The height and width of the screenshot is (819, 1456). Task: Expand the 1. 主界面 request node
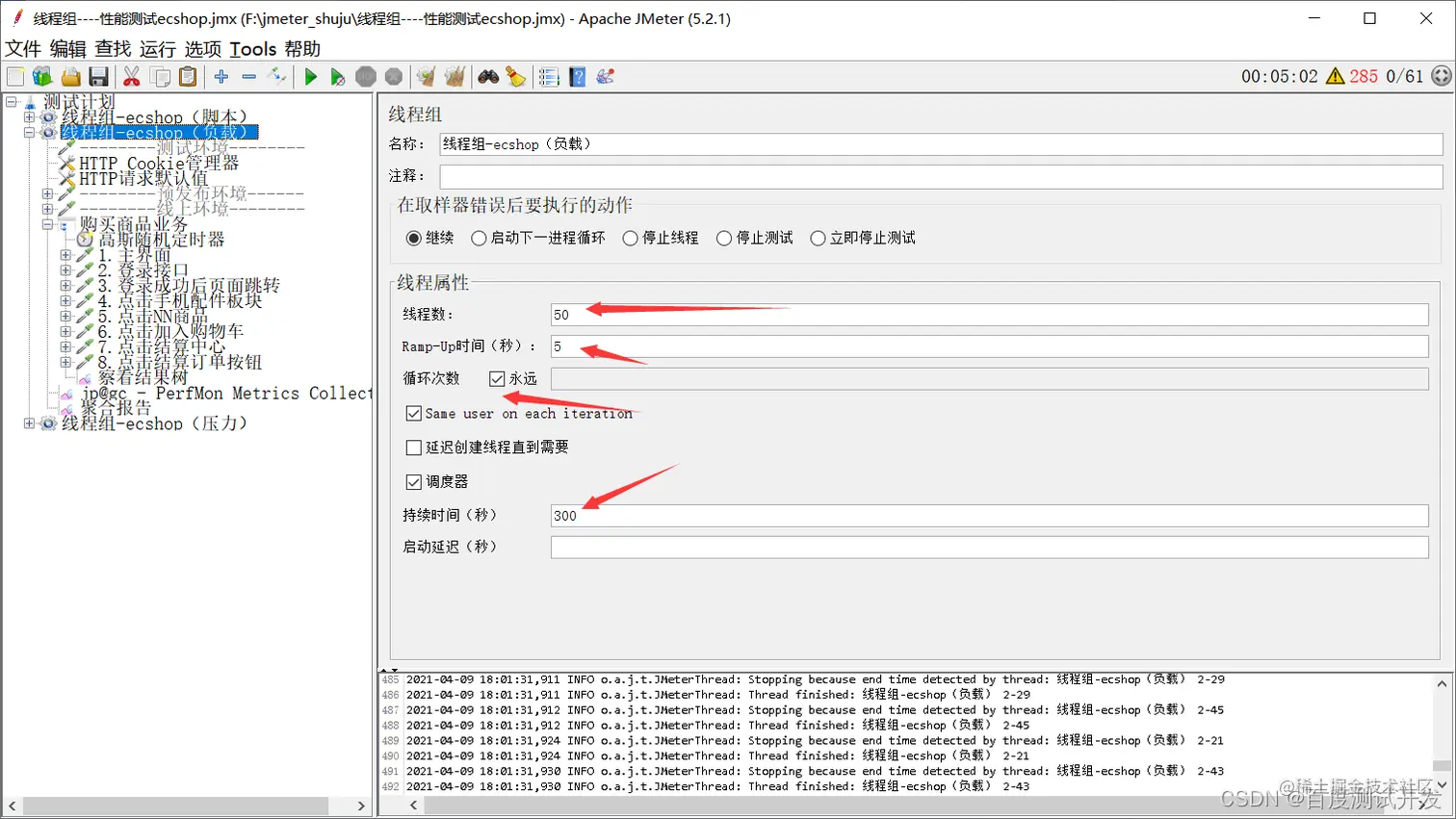click(65, 255)
